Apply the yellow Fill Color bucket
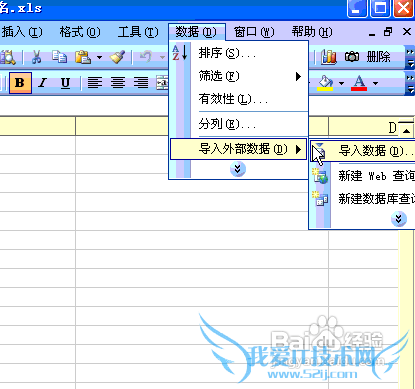 coord(325,83)
